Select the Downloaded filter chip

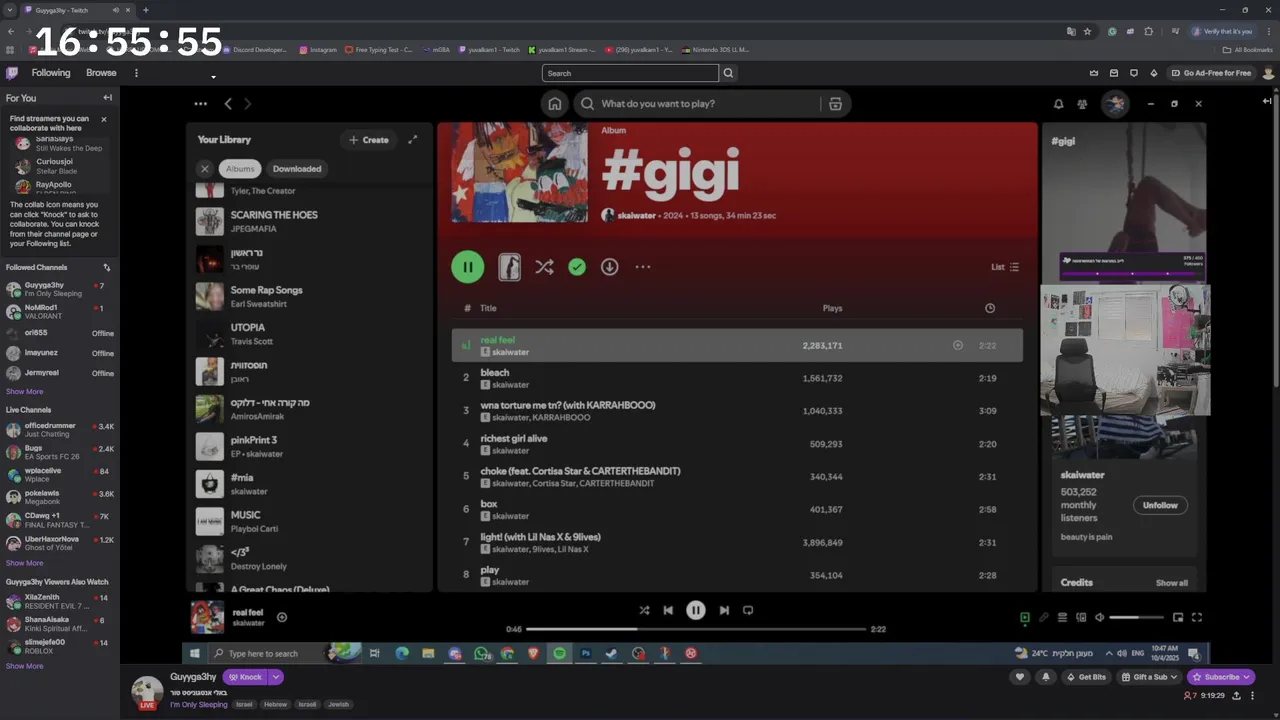pyautogui.click(x=297, y=169)
